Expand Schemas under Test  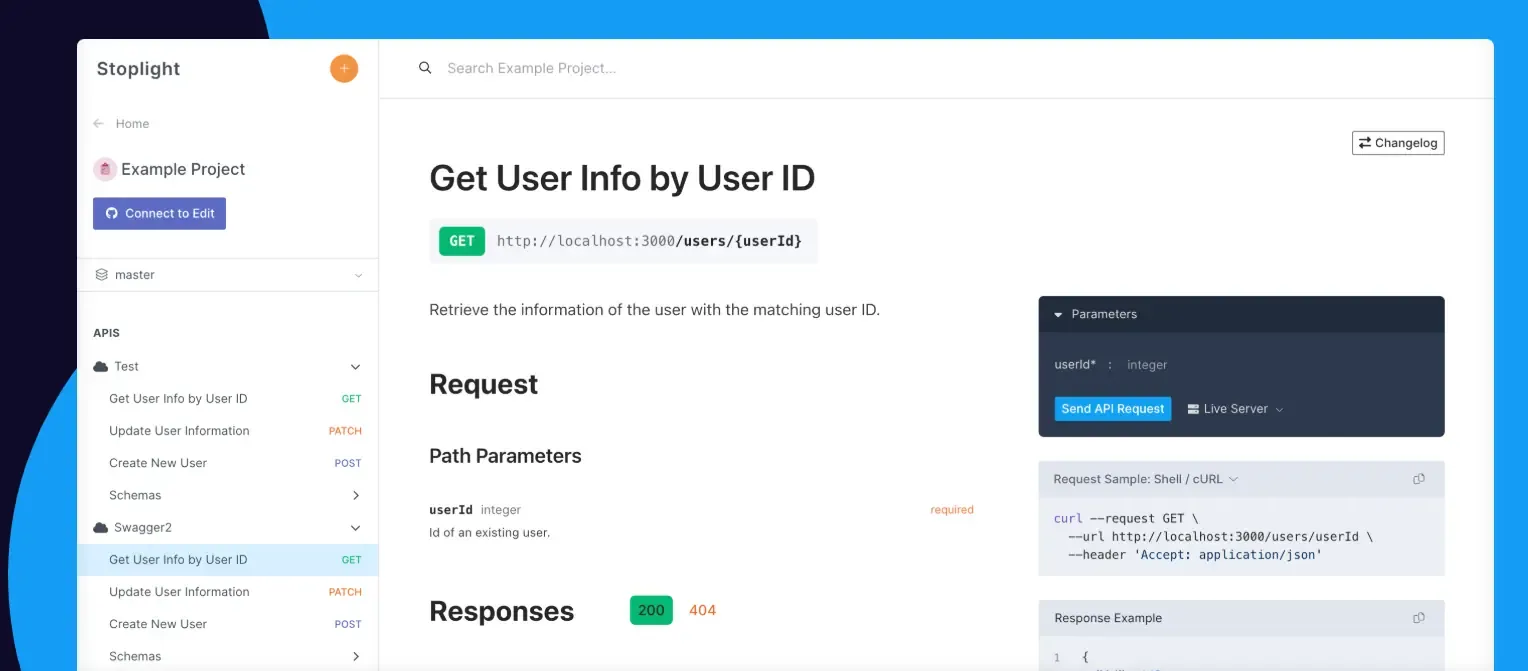click(356, 495)
